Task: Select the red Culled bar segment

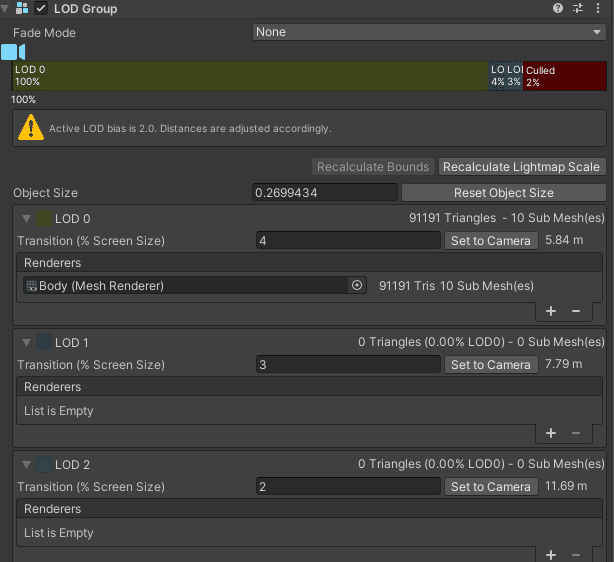Action: pyautogui.click(x=565, y=76)
